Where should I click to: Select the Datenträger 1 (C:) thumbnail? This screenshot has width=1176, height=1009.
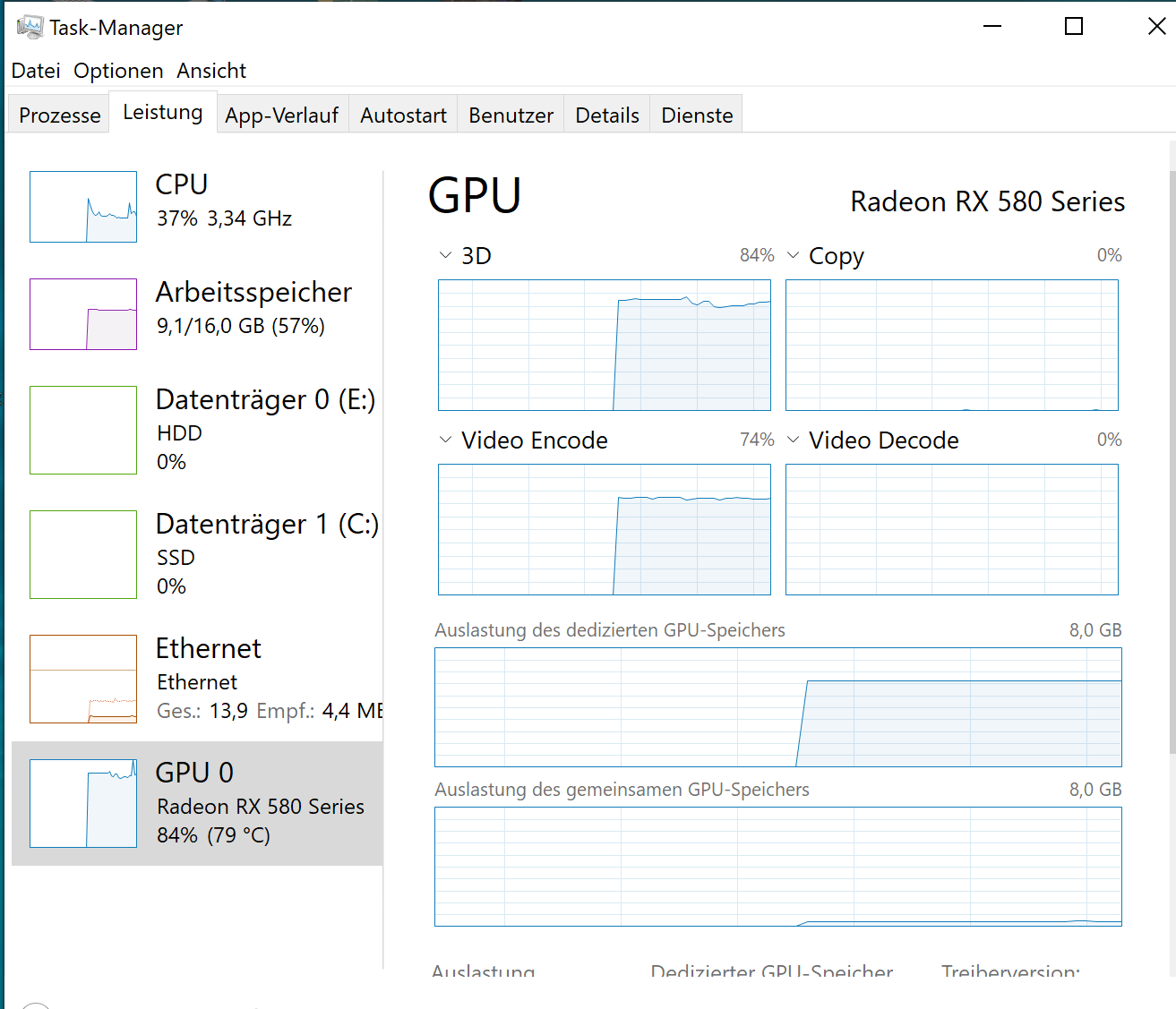[83, 554]
